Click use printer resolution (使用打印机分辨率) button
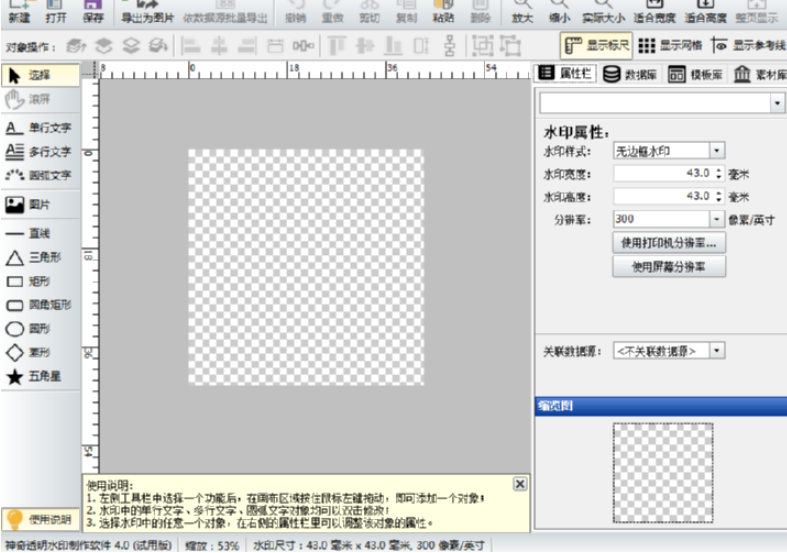This screenshot has width=787, height=553. (668, 243)
